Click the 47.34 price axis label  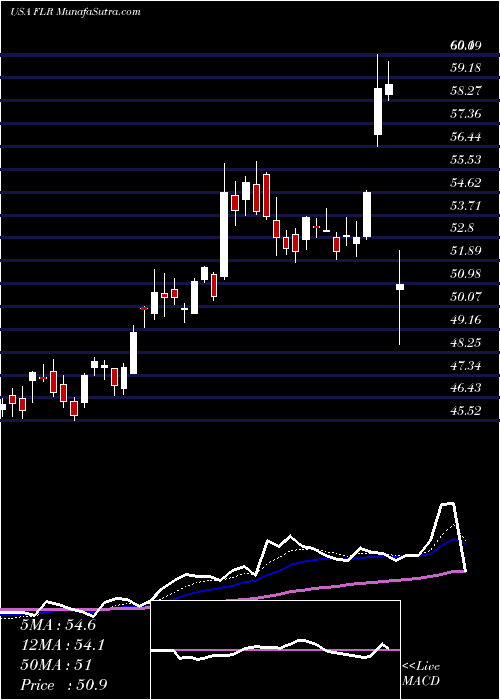point(466,366)
